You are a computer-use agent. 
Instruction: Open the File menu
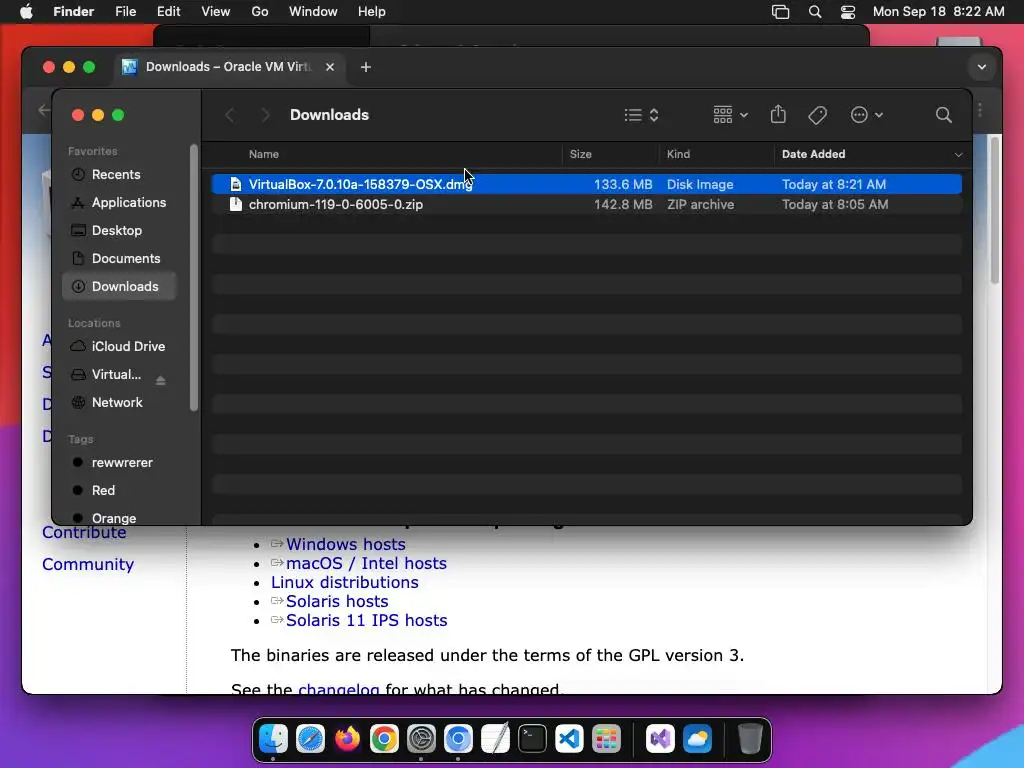pos(125,12)
